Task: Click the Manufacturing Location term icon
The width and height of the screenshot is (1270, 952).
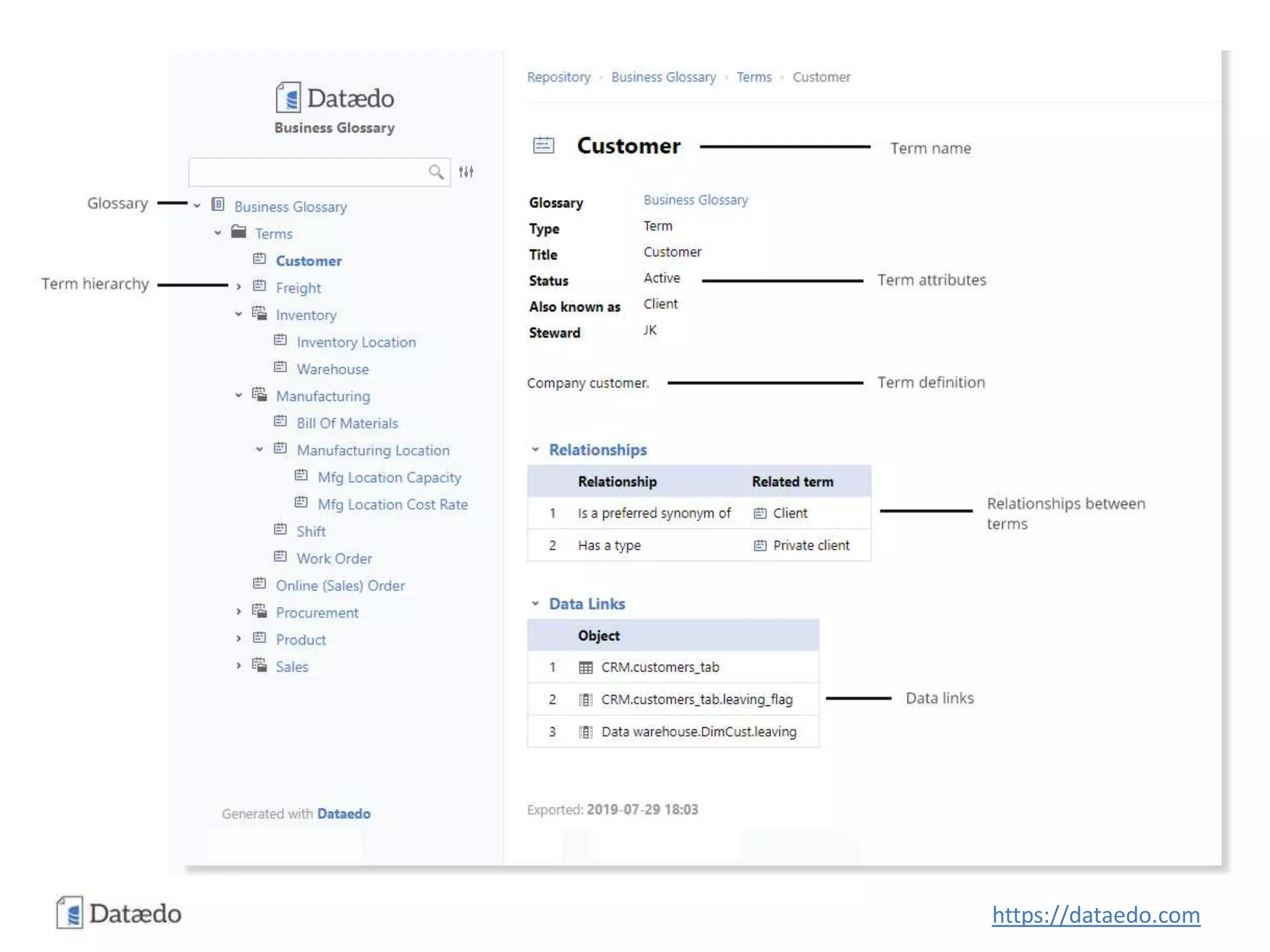Action: tap(280, 448)
